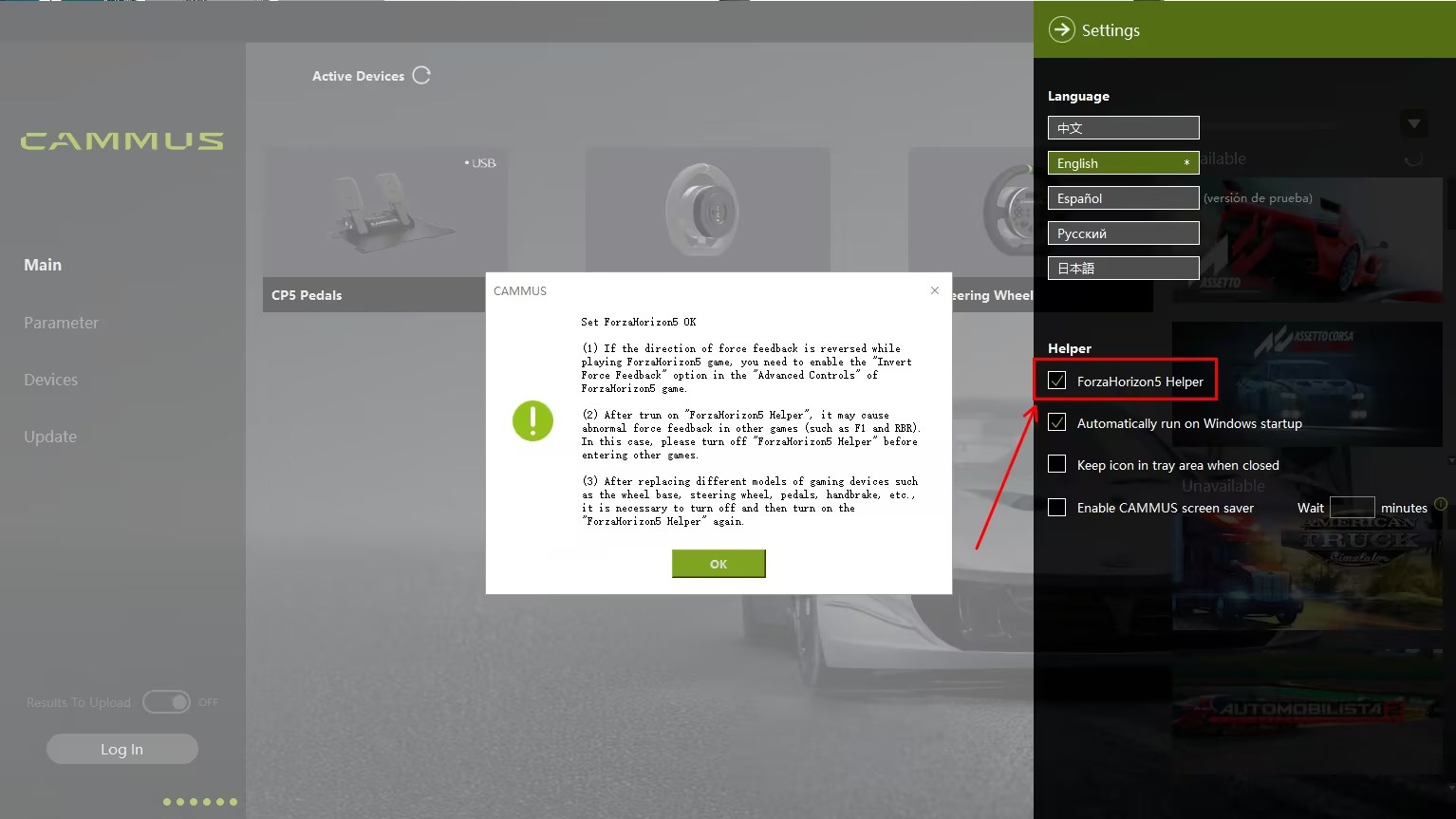The image size is (1456, 819).
Task: Enable Keep icon in tray when closed
Action: pos(1056,464)
